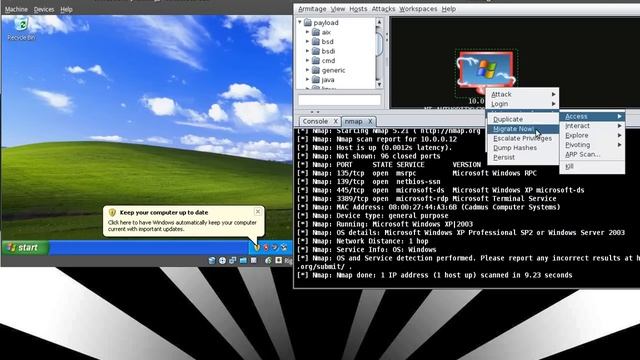Select the Access item in the Meterpreter menu

click(x=592, y=116)
